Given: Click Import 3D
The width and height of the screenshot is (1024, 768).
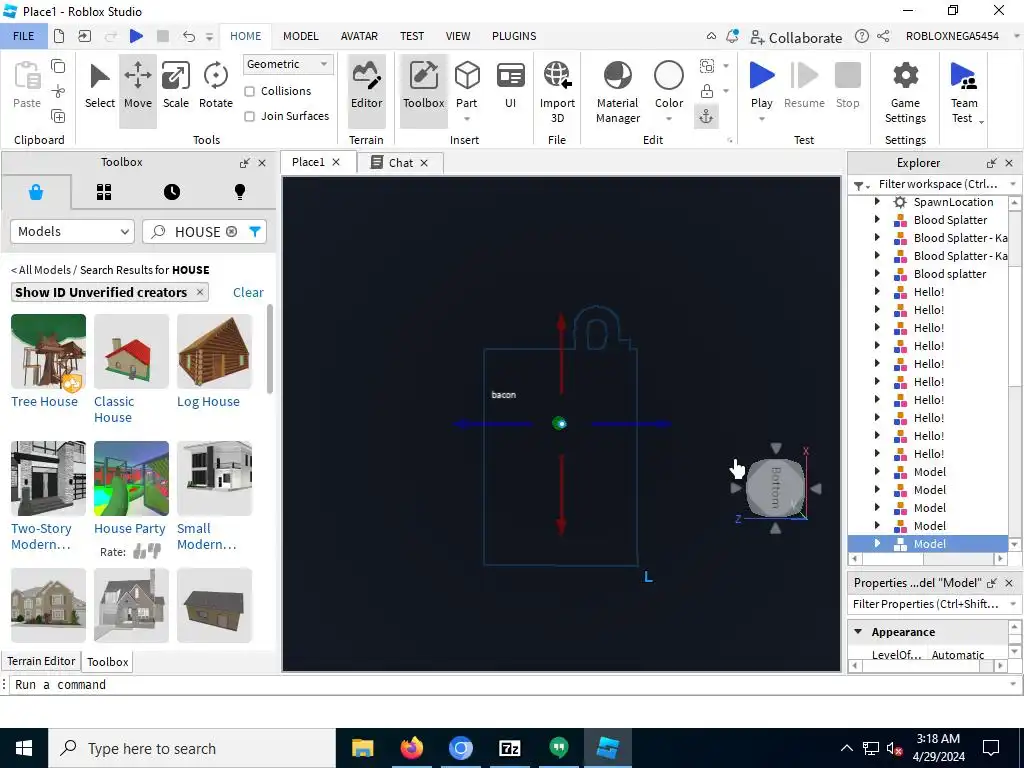Looking at the screenshot, I should pyautogui.click(x=557, y=92).
